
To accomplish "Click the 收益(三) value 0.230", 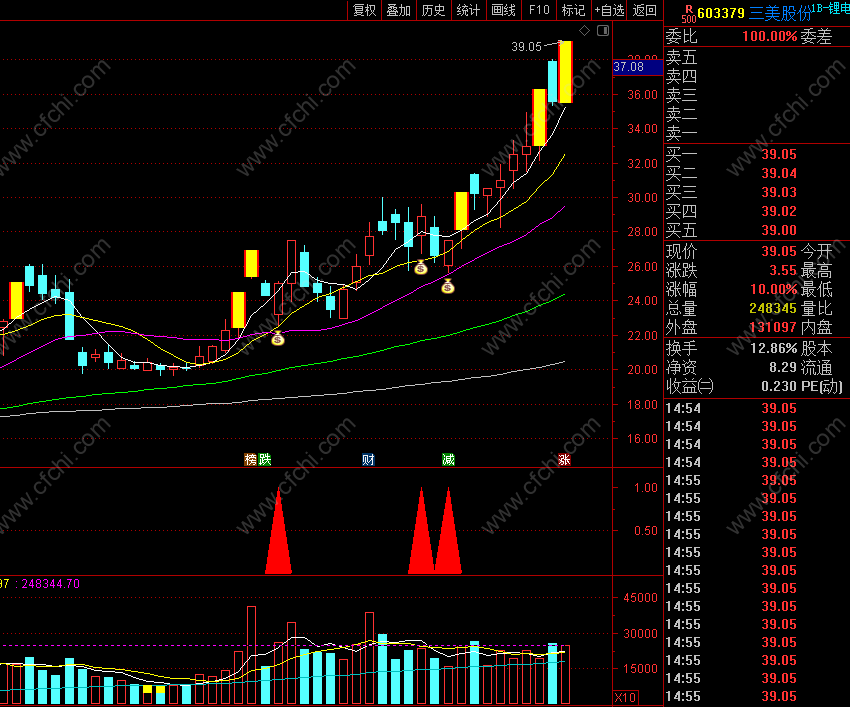I will 779,387.
